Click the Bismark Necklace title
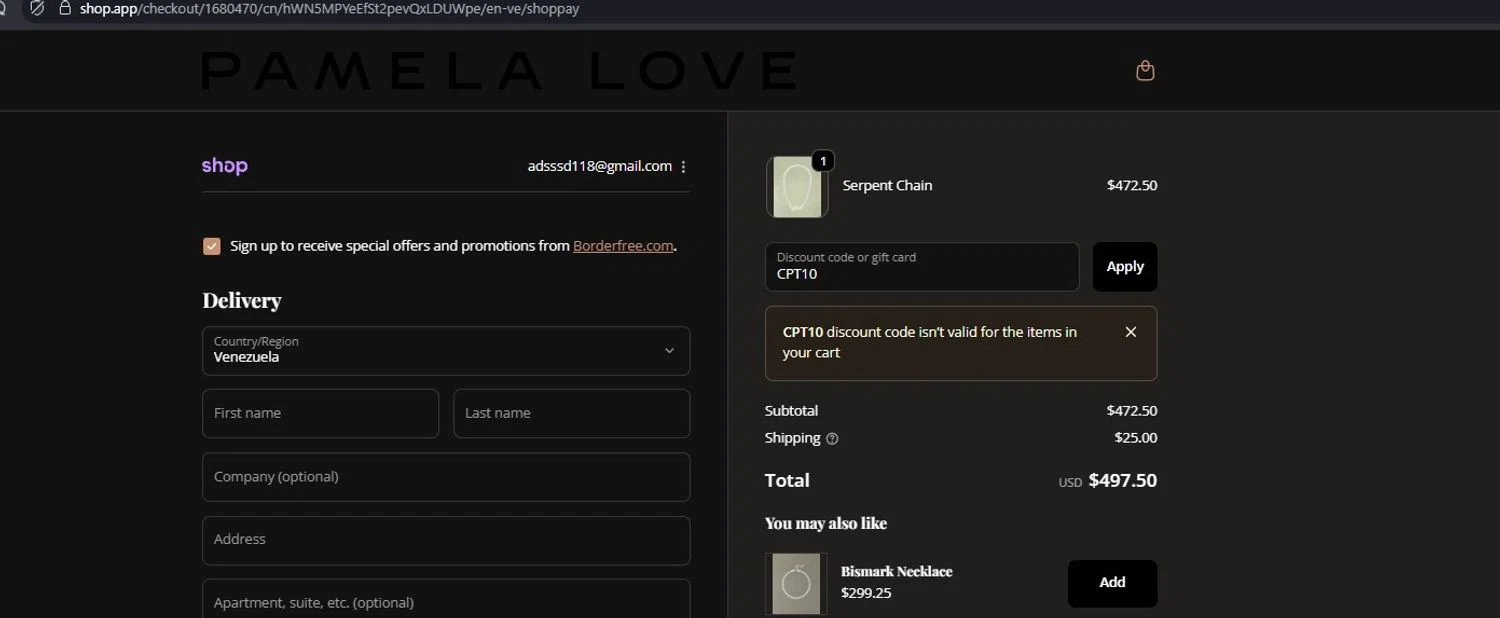The image size is (1500, 618). point(896,572)
